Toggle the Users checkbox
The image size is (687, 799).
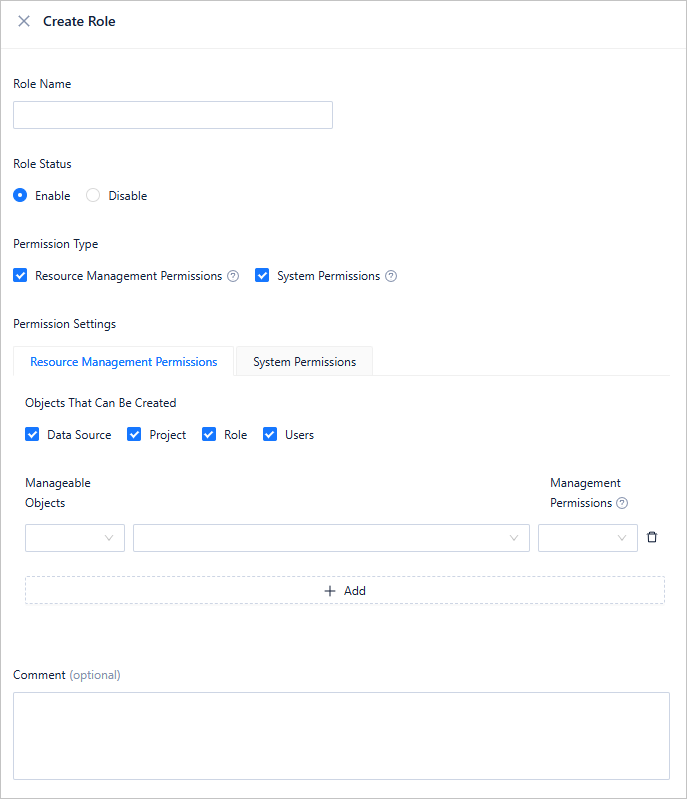tap(270, 434)
